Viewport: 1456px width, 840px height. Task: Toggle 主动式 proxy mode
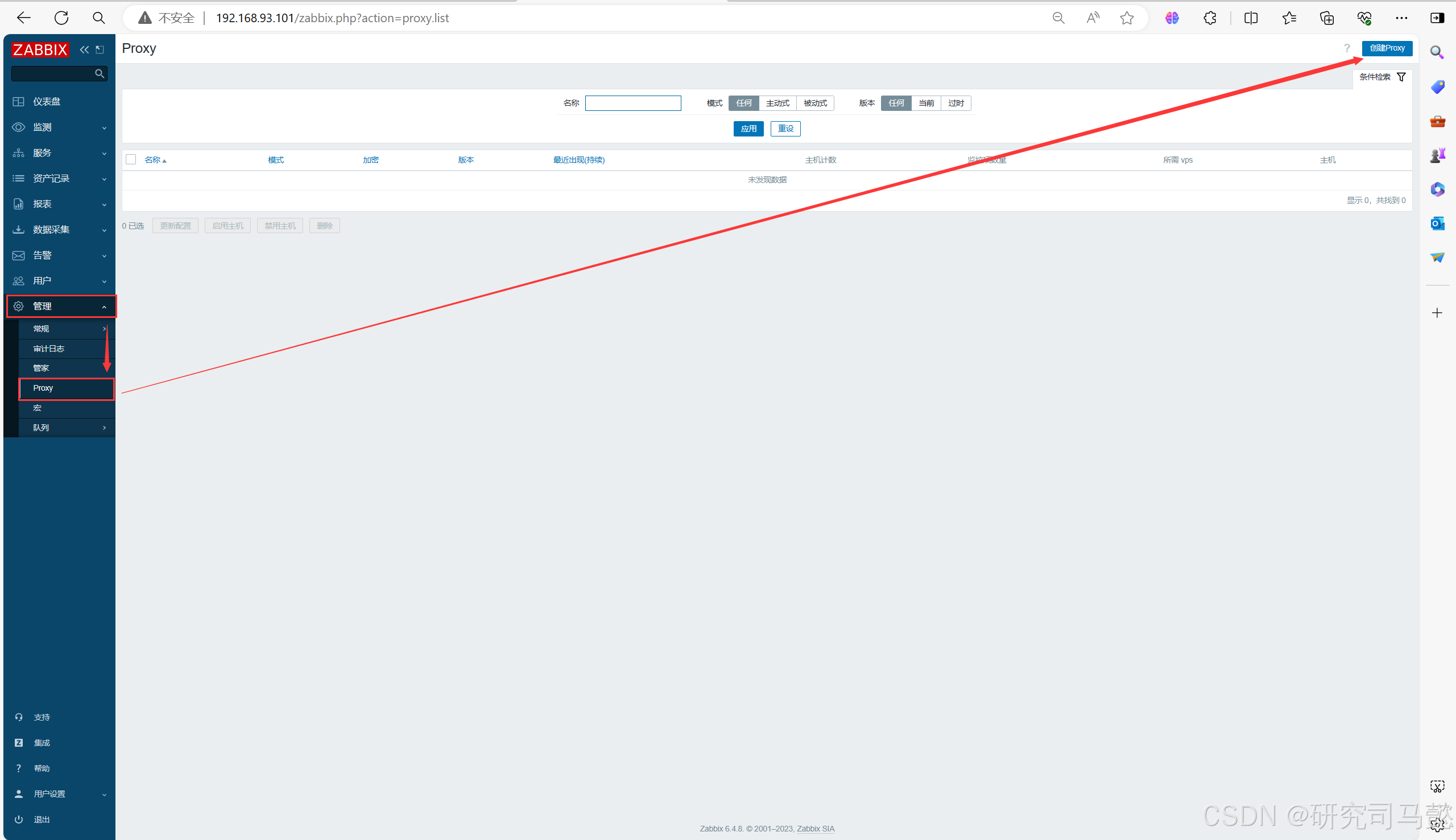(x=778, y=102)
